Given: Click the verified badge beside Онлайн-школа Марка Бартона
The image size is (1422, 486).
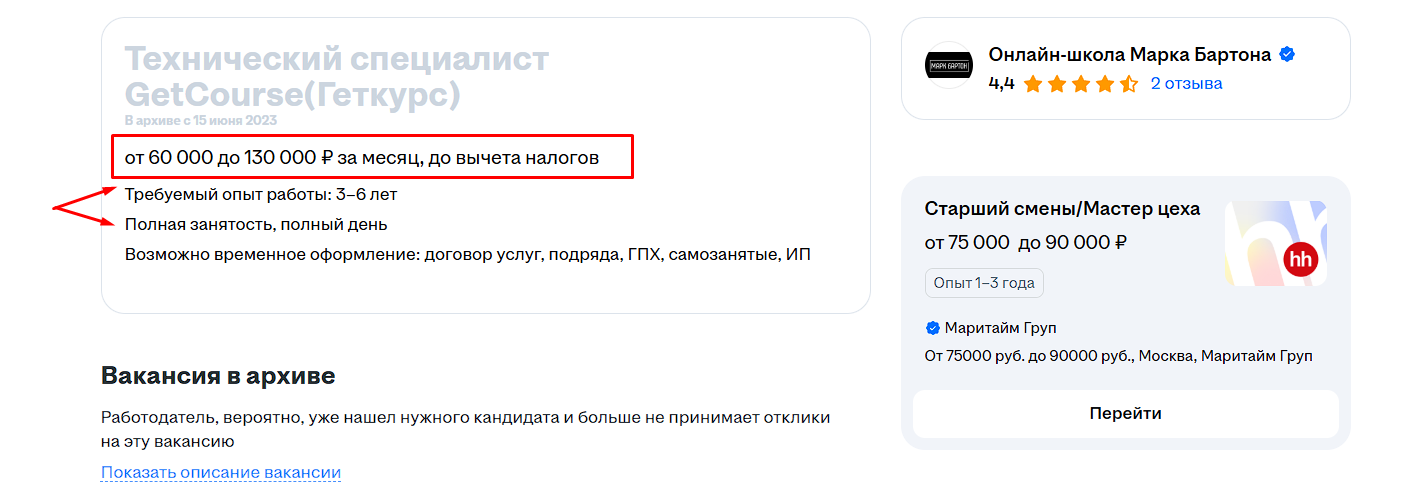Looking at the screenshot, I should [1288, 55].
